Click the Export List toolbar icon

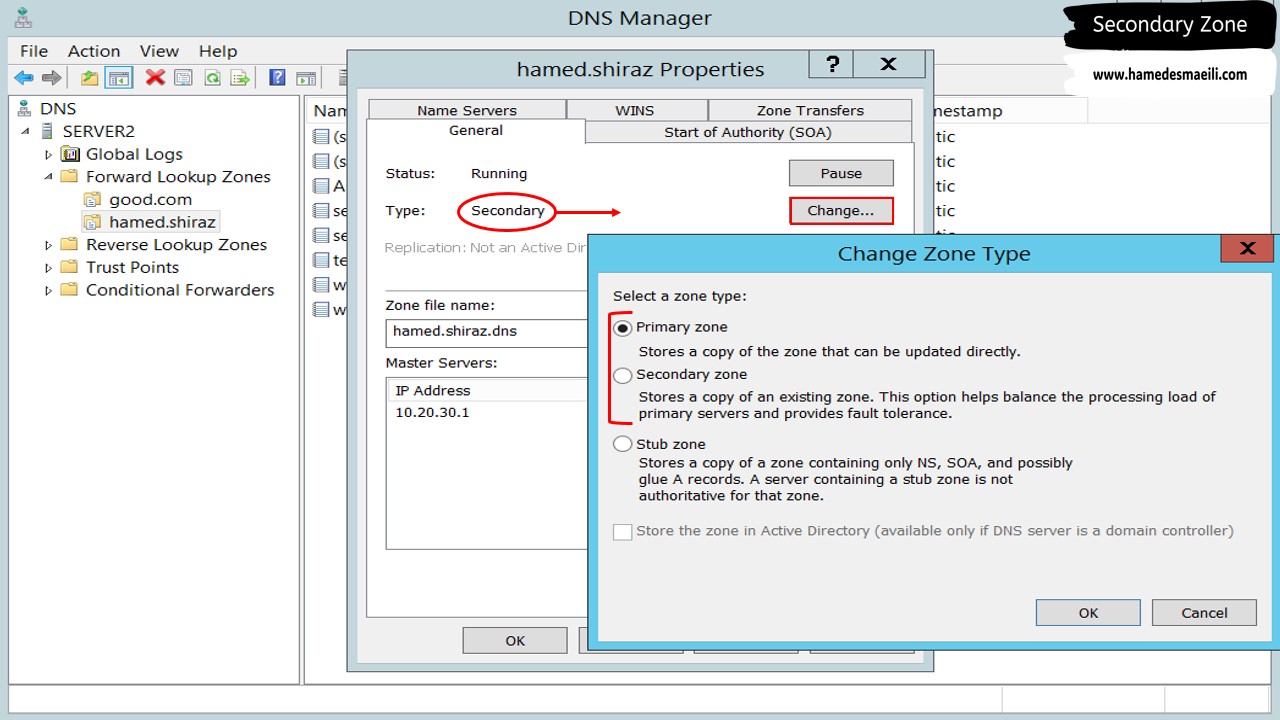tap(240, 77)
